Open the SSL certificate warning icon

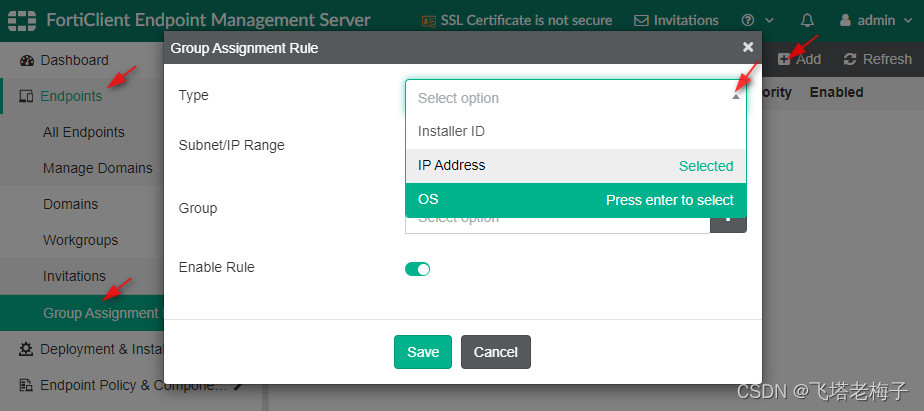click(428, 21)
